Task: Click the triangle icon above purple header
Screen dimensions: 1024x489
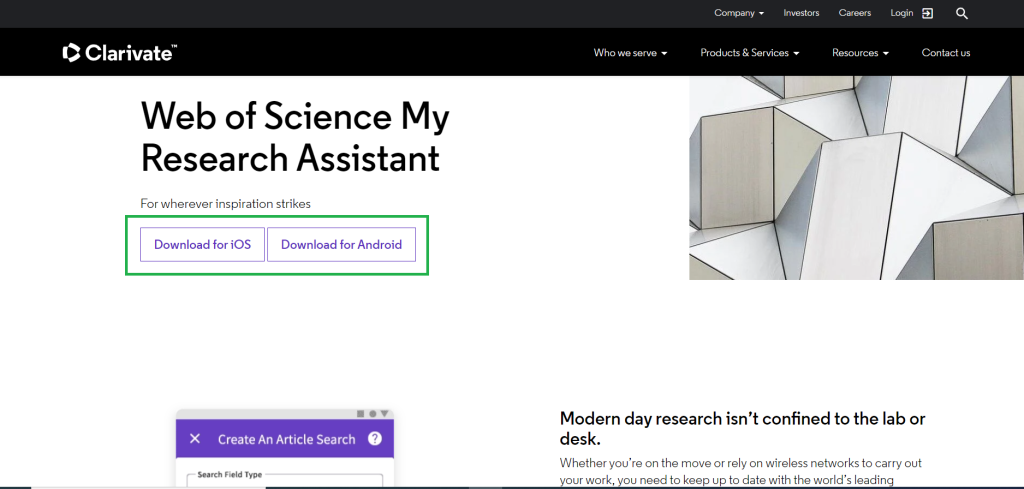Action: pos(385,413)
